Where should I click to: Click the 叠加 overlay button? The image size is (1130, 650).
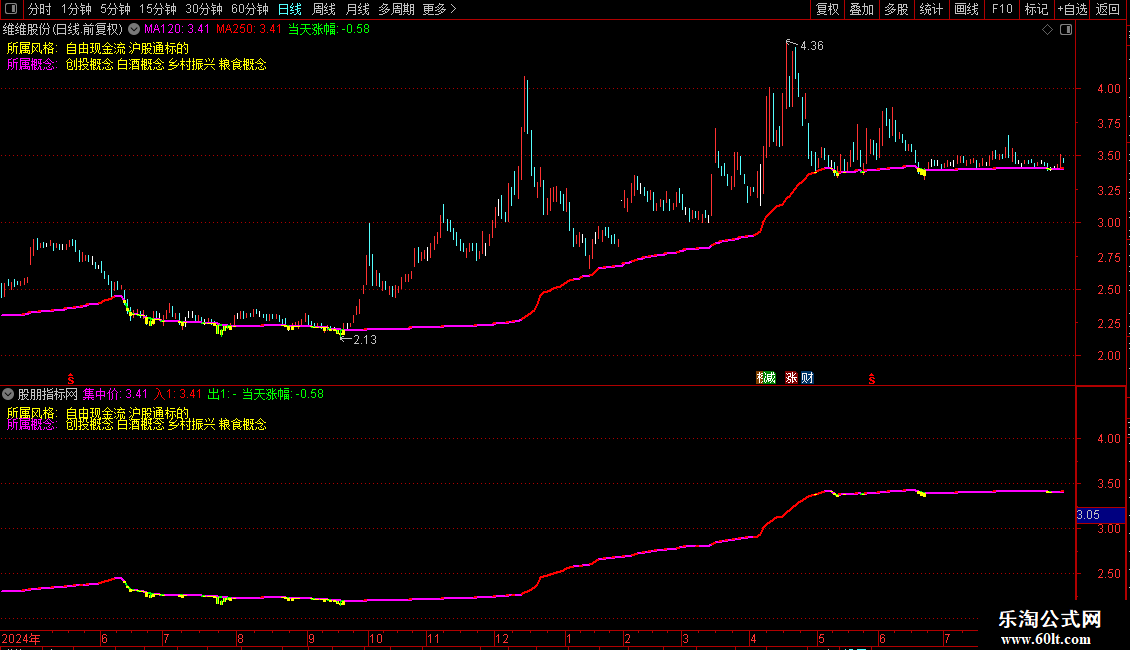(x=861, y=9)
